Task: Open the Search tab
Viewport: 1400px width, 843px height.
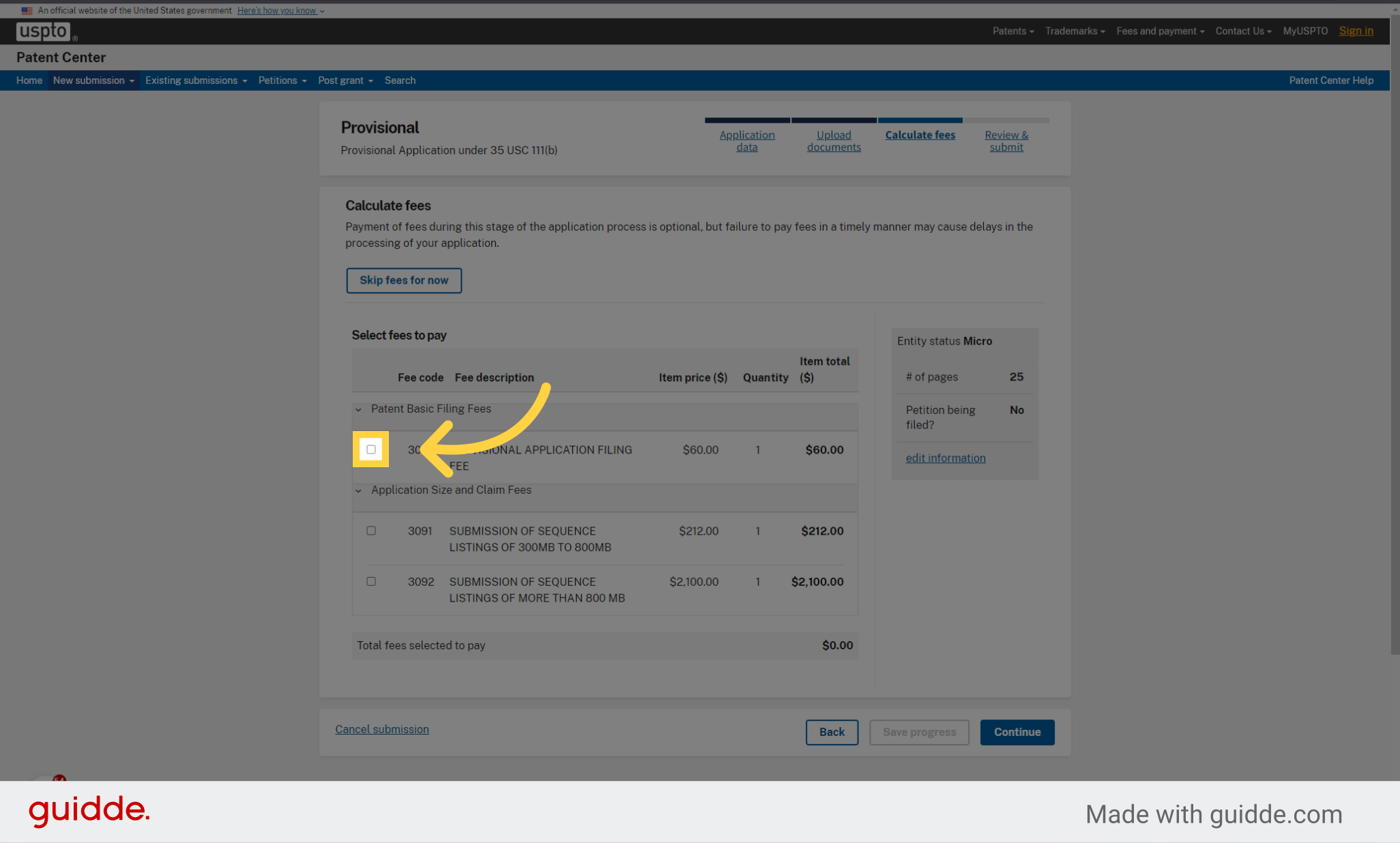Action: click(400, 80)
